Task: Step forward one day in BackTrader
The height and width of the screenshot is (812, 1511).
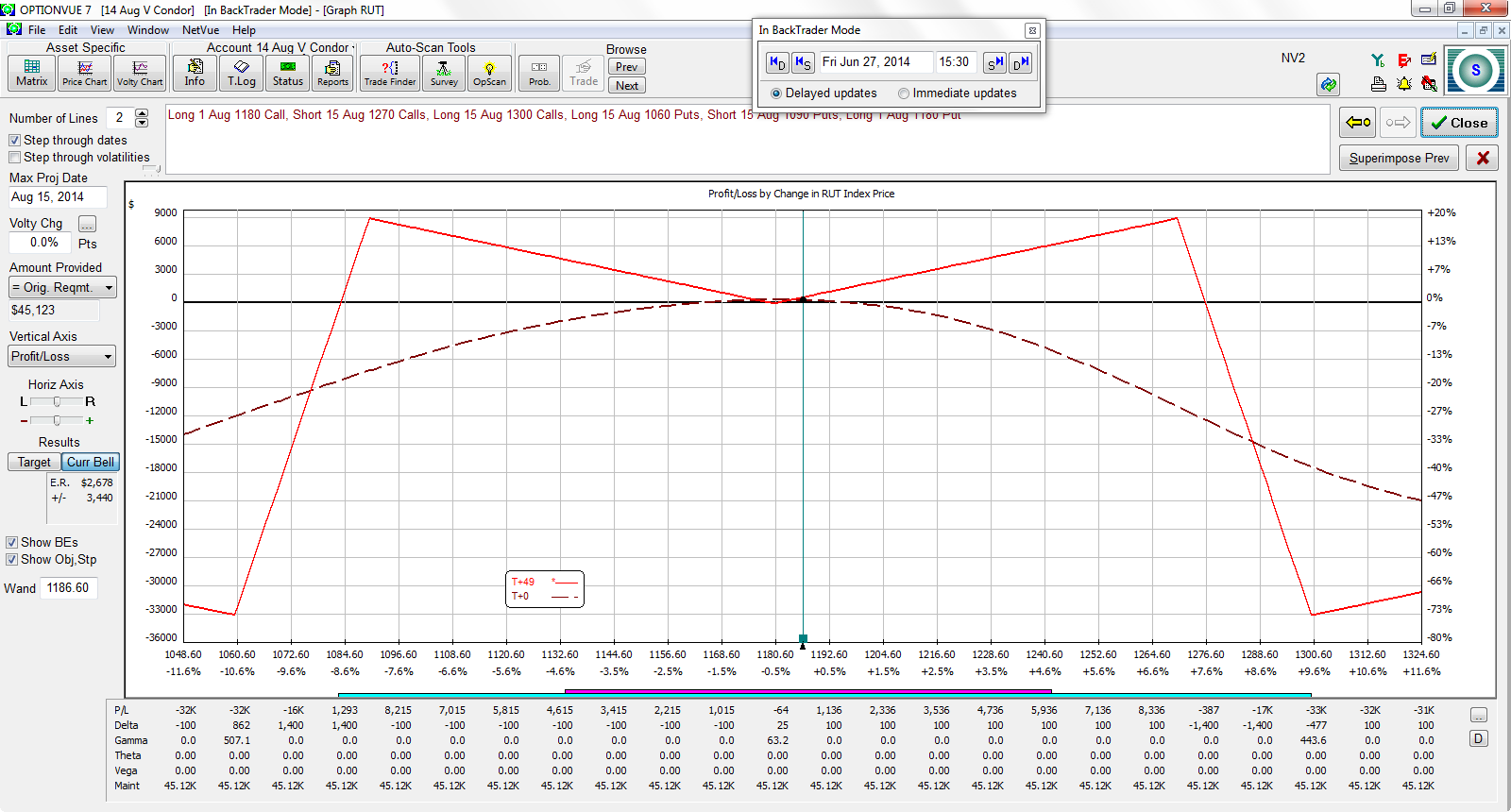Action: (1021, 62)
